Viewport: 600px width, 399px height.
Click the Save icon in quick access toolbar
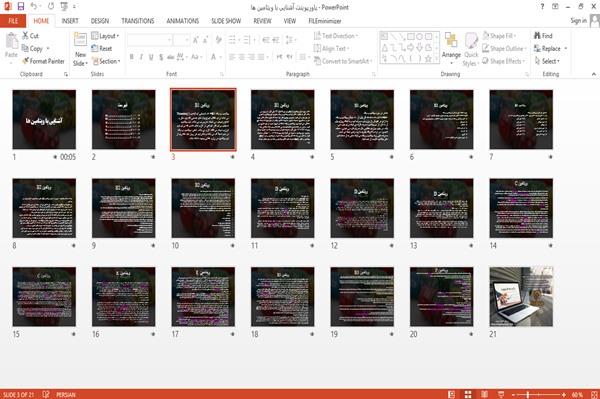click(21, 6)
